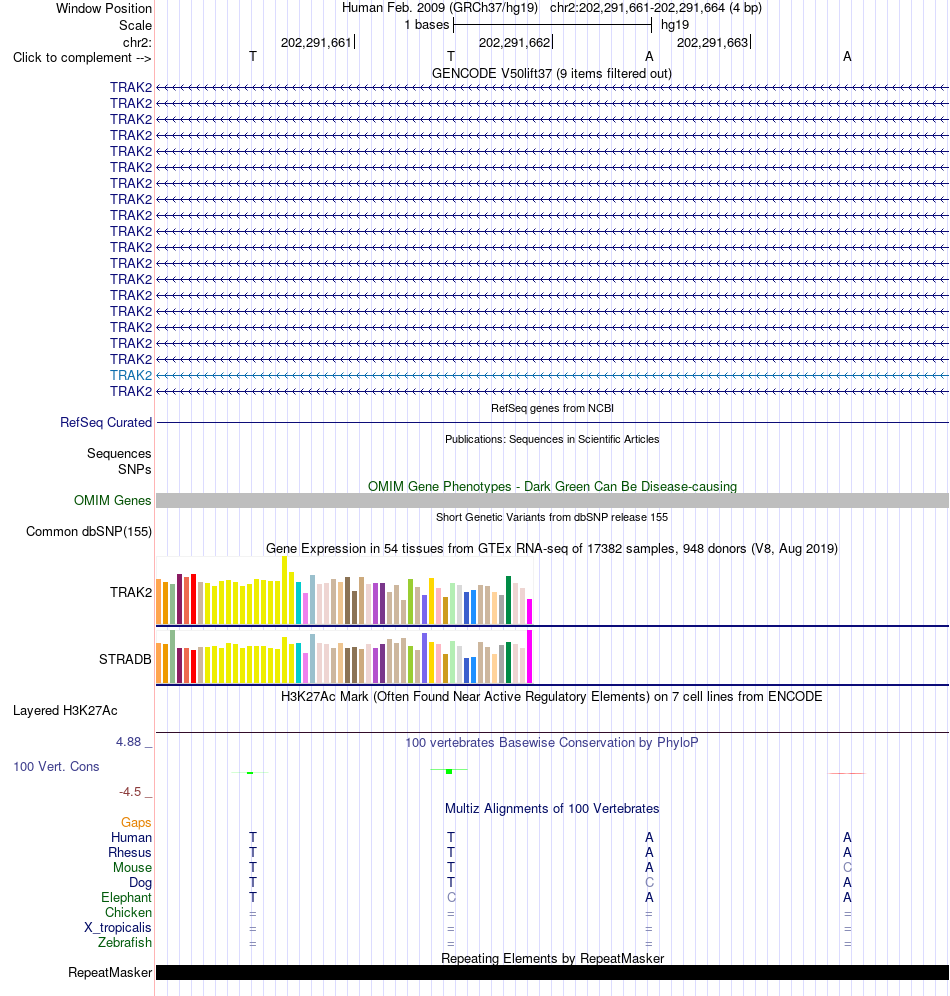Image resolution: width=950 pixels, height=996 pixels.
Task: Click the '100 Vert. Cons' side label
Action: 57,767
